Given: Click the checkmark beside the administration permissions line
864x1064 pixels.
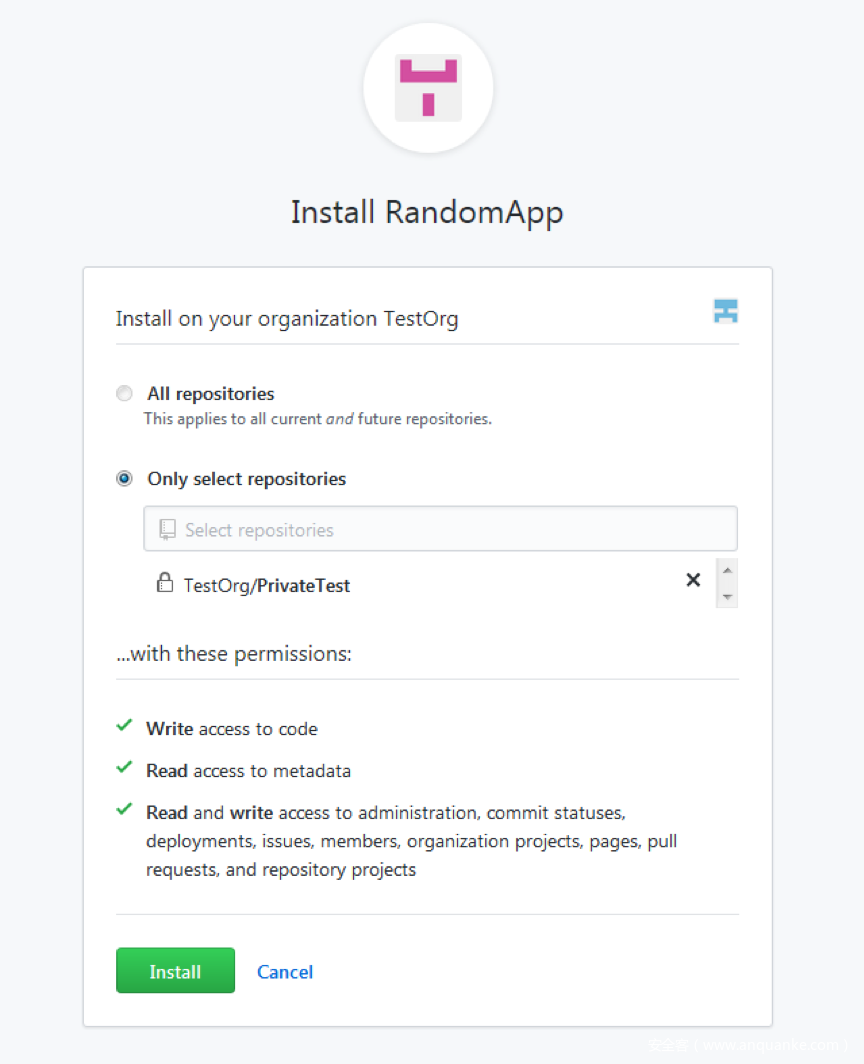Looking at the screenshot, I should 125,809.
